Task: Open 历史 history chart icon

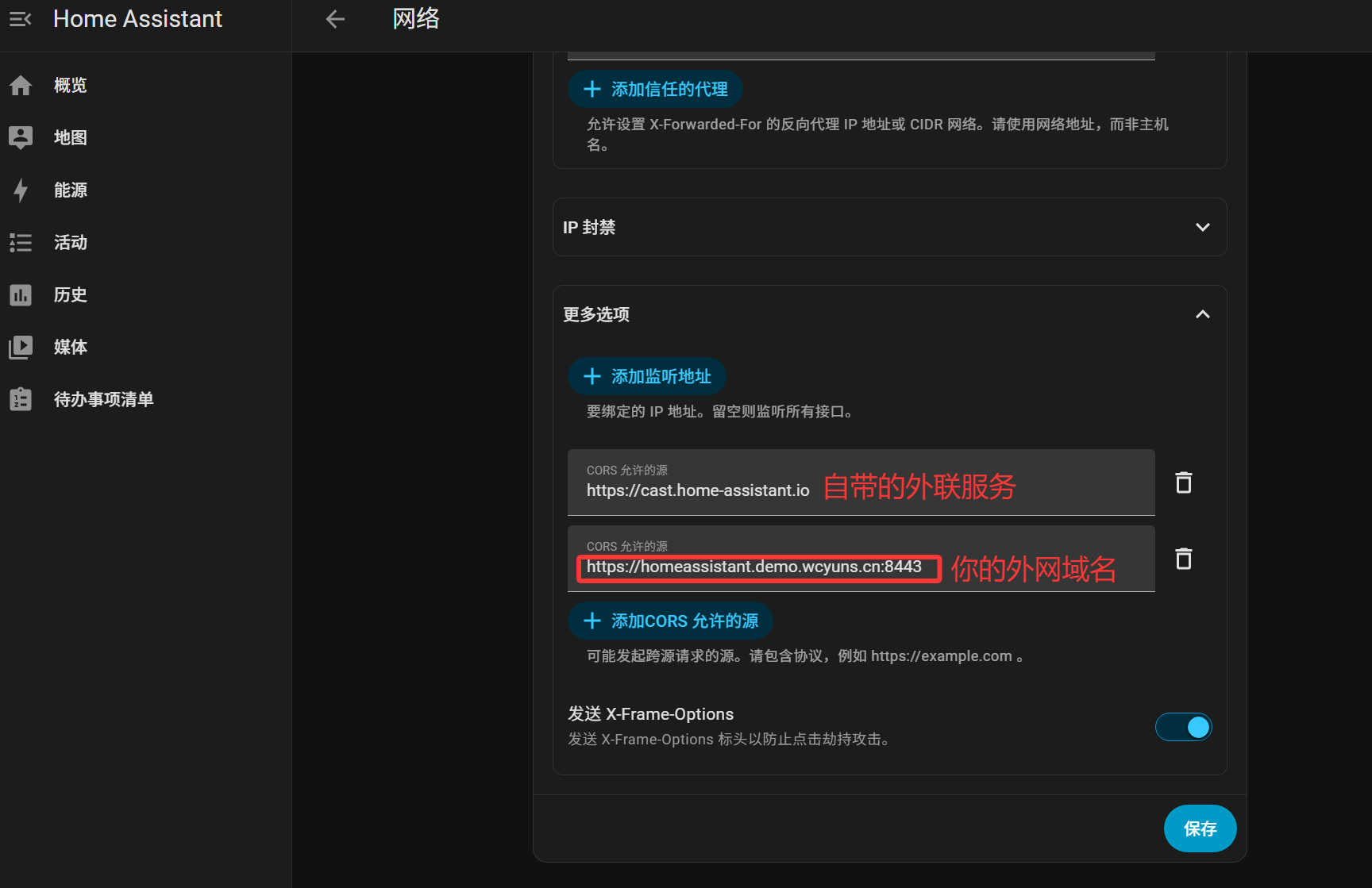Action: [x=21, y=294]
